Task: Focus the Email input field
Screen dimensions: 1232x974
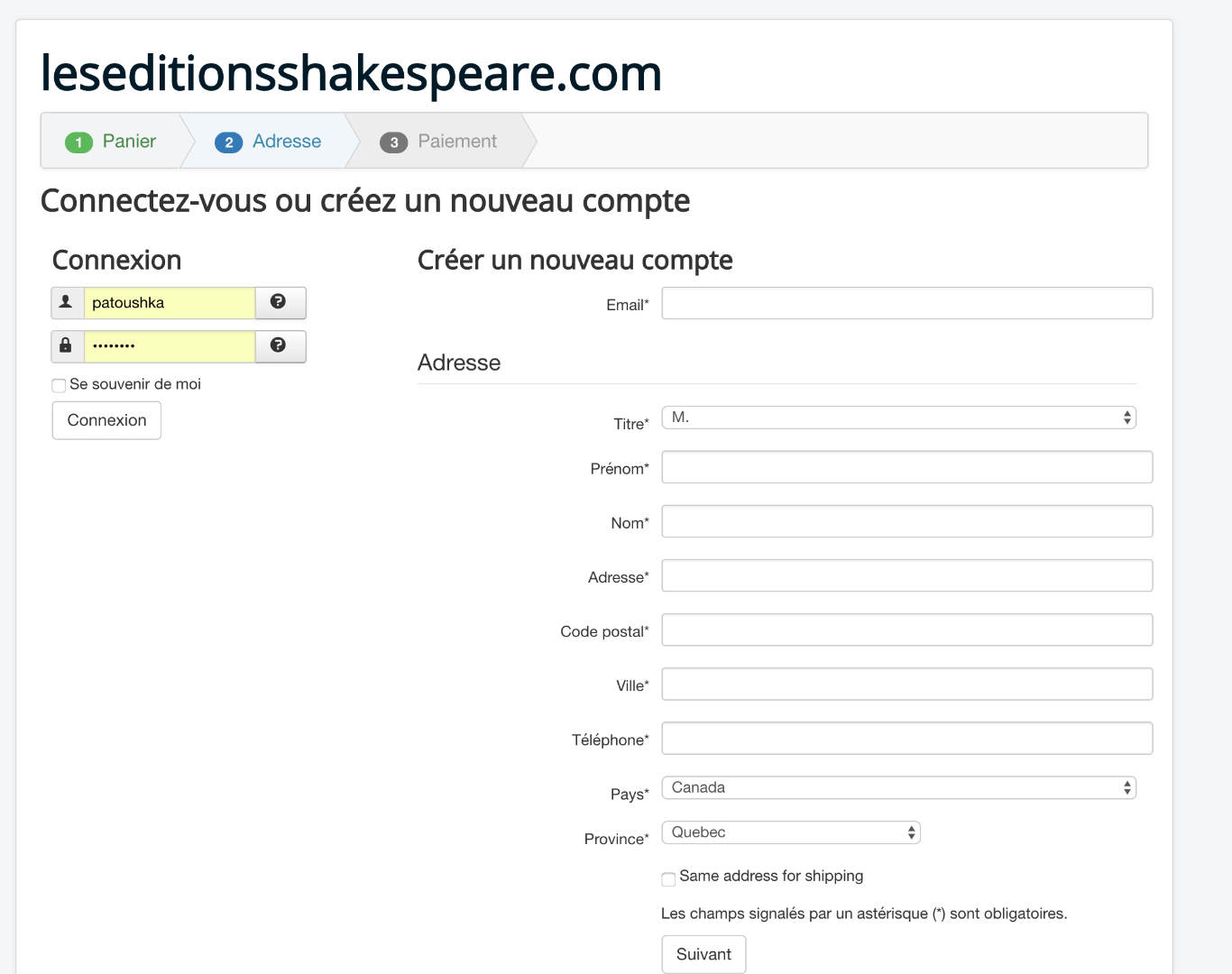Action: pos(906,303)
